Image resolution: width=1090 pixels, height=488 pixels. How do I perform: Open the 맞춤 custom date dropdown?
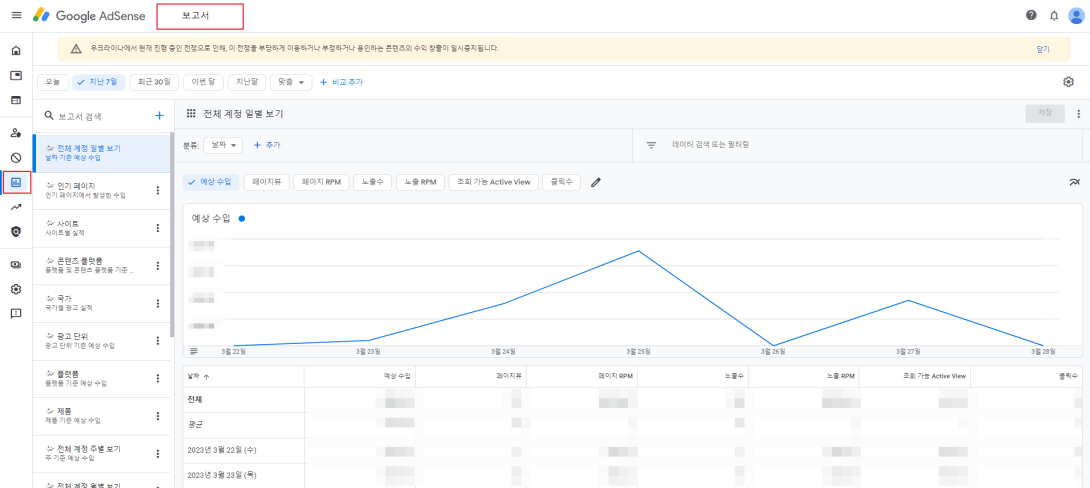[291, 82]
